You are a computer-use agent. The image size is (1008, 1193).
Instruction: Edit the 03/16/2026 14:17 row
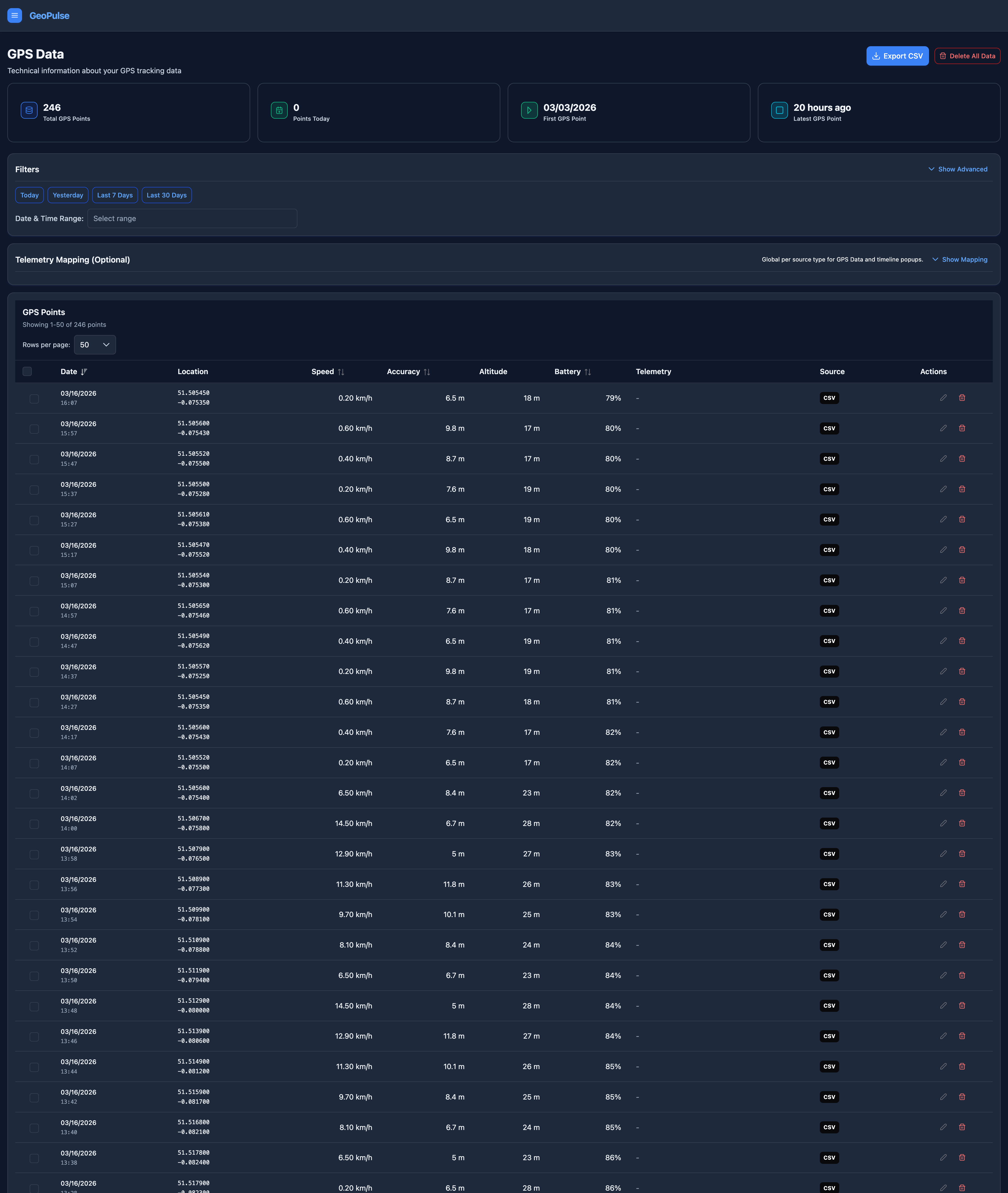[943, 732]
